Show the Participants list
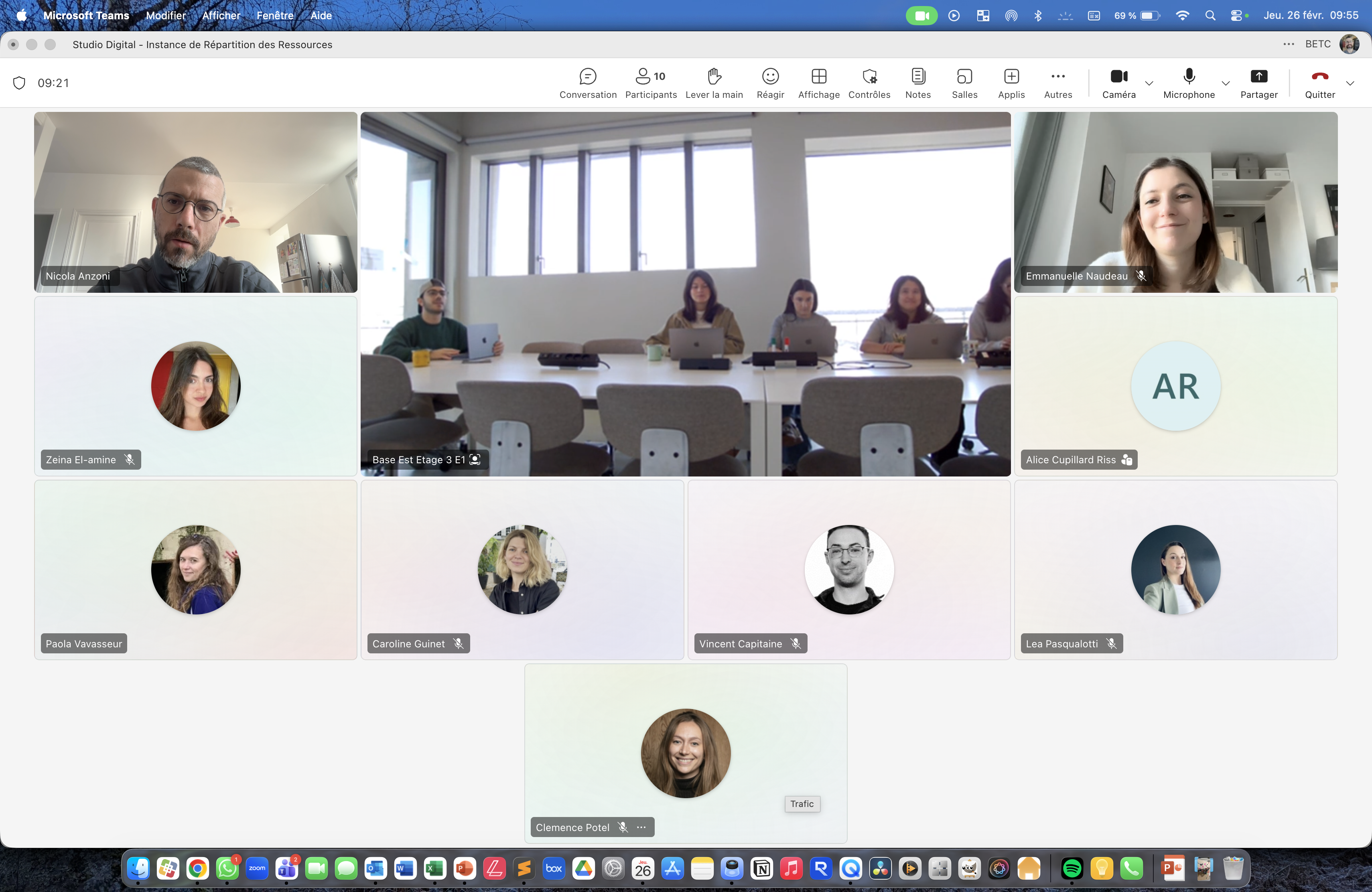1372x892 pixels. click(x=650, y=83)
